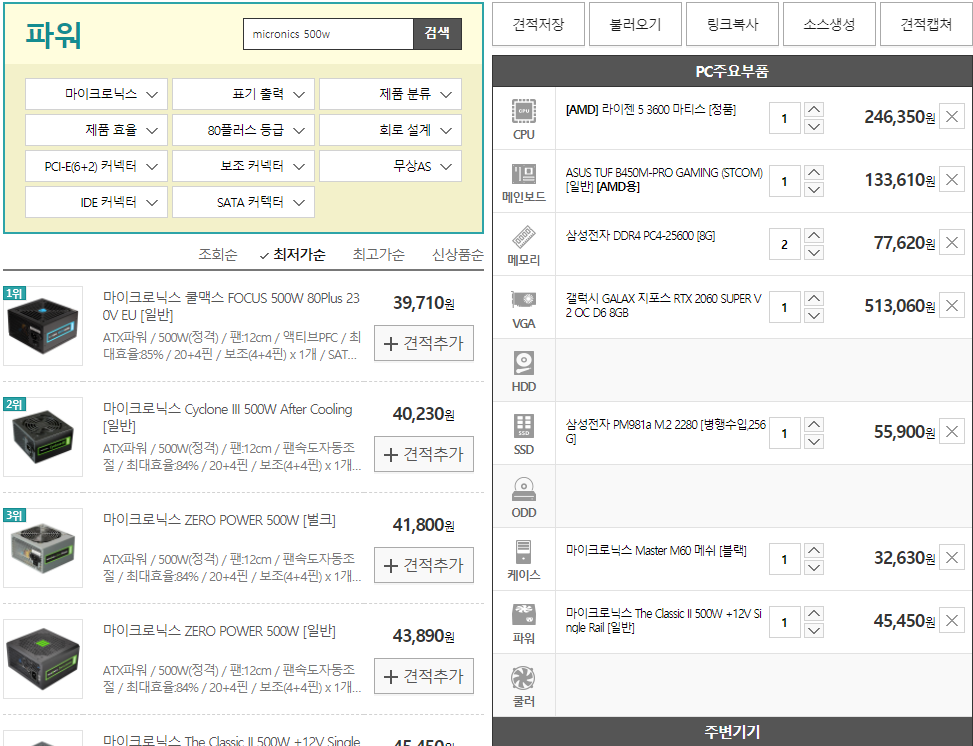Open the 무상AS filter dropdown
Image resolution: width=973 pixels, height=746 pixels.
[390, 166]
